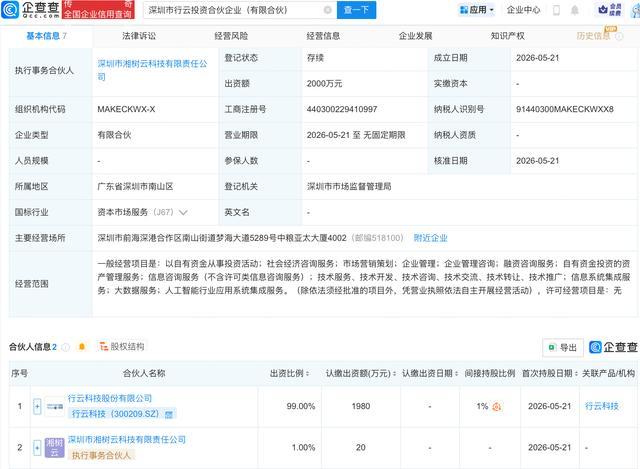640x469 pixels.
Task: Open 行云科技股份有限公司 partner link
Action: click(x=109, y=398)
